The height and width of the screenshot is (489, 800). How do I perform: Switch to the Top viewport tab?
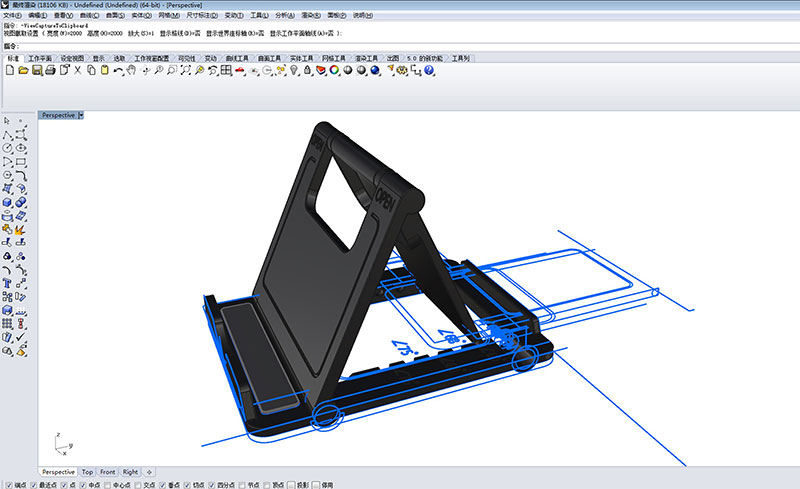[87, 471]
